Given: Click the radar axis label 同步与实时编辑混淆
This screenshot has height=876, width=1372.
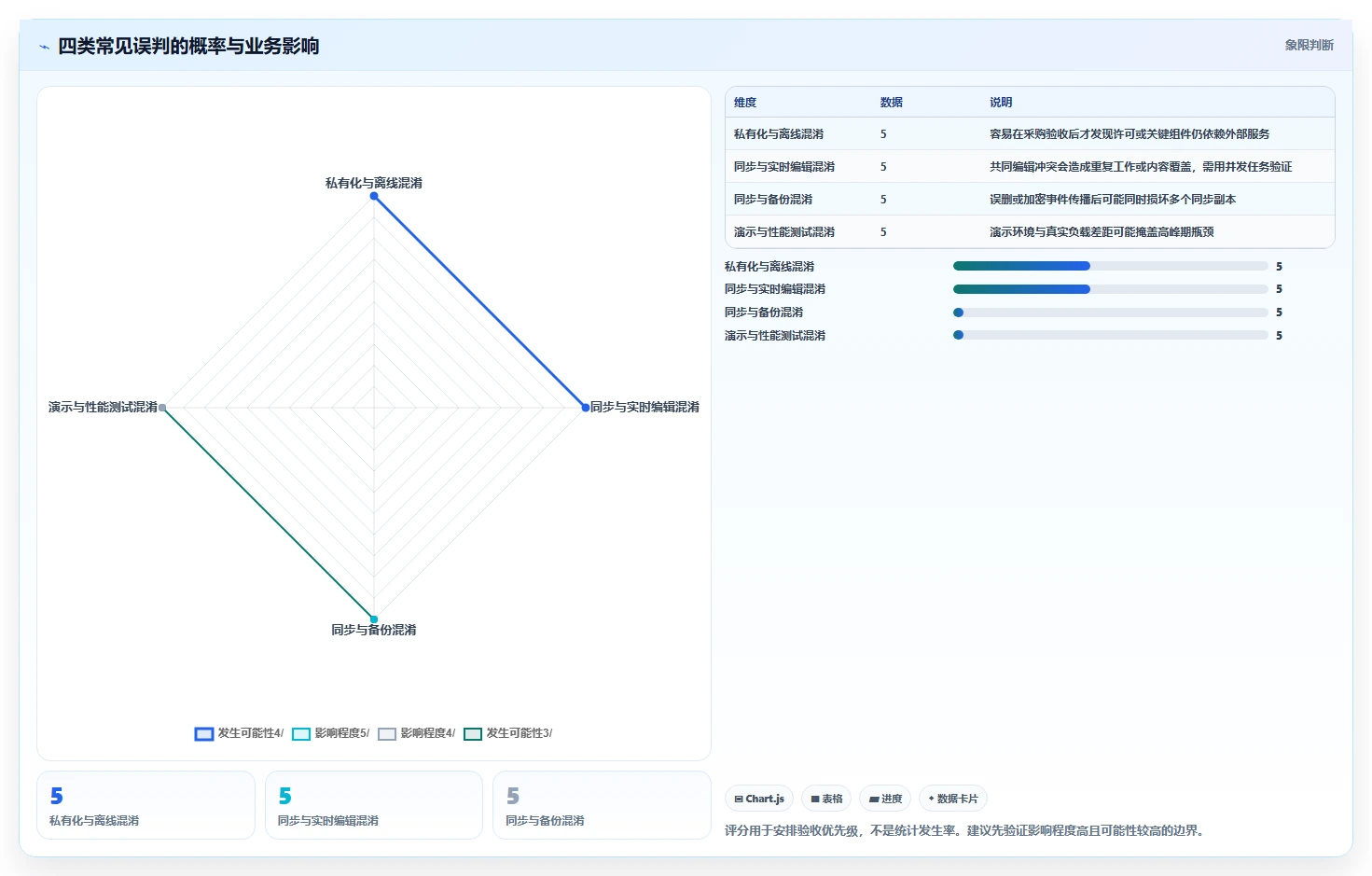Looking at the screenshot, I should 644,407.
